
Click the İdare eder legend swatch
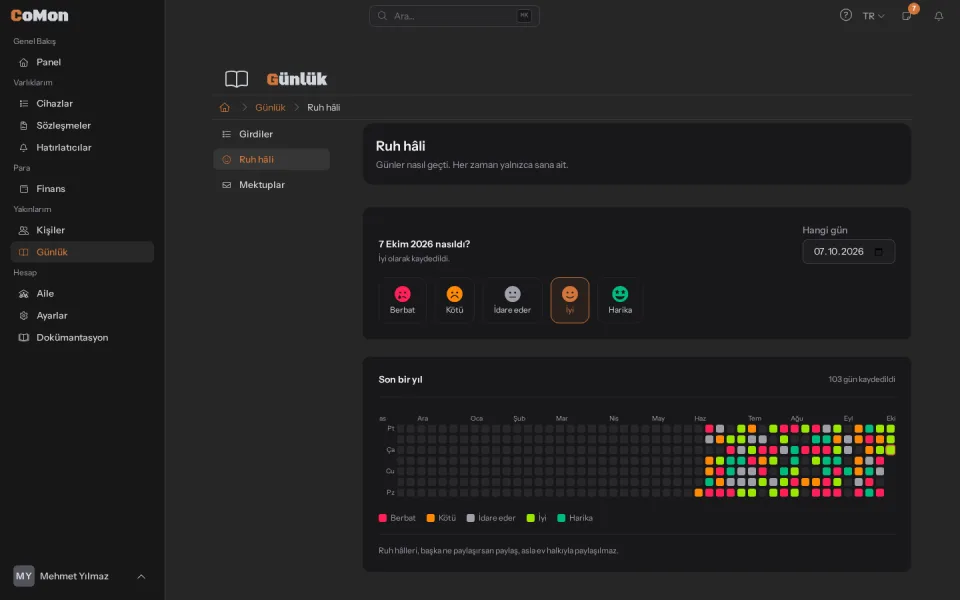(470, 518)
